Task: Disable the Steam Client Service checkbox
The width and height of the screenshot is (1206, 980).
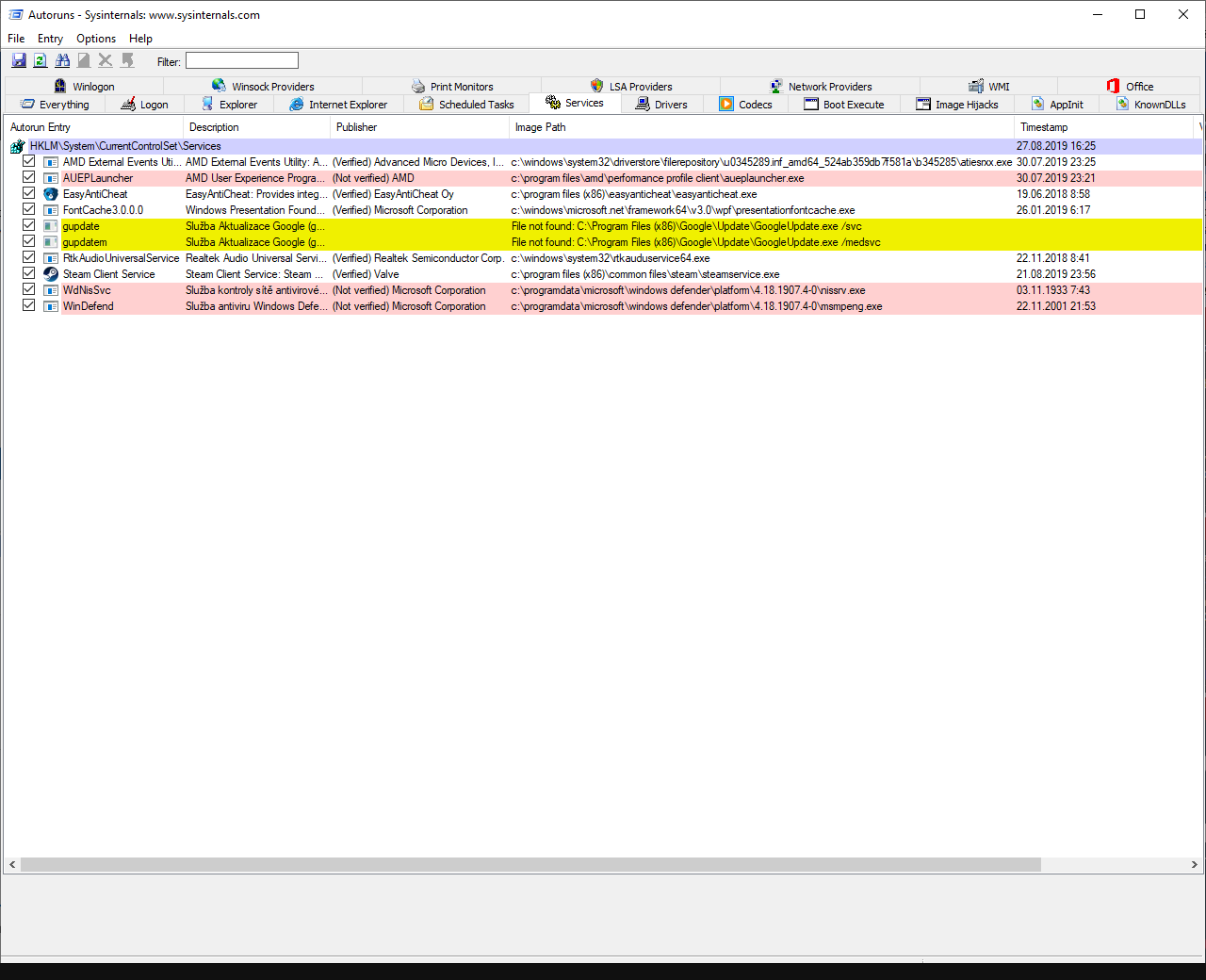Action: pos(29,274)
